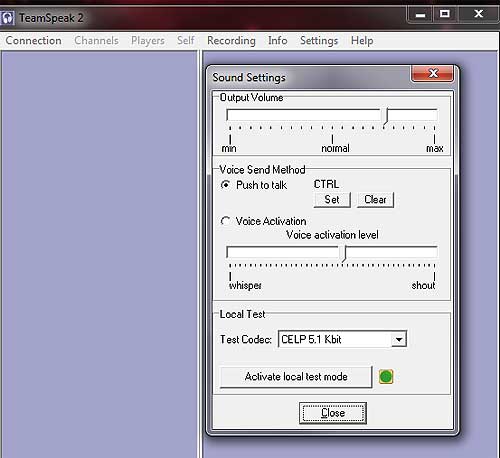Maximize the TeamSpeak 2 window
Image resolution: width=500 pixels, height=458 pixels.
click(445, 14)
